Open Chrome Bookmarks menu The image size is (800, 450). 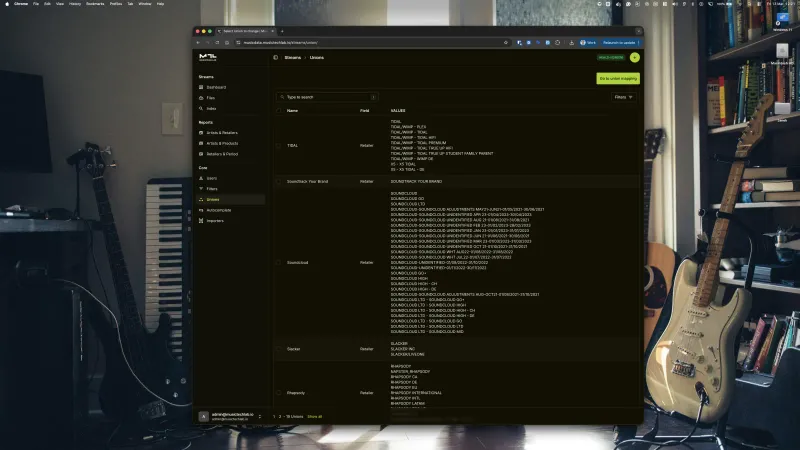(x=95, y=4)
